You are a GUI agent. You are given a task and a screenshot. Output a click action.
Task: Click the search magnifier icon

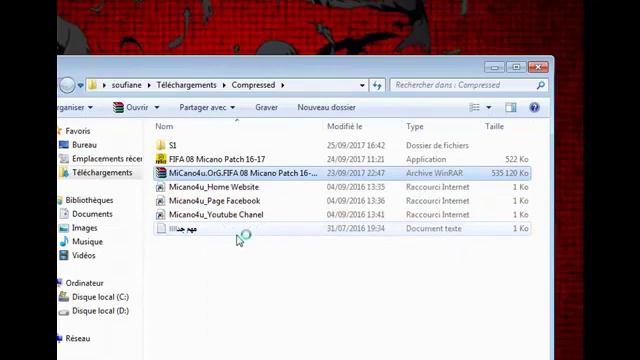pos(541,85)
